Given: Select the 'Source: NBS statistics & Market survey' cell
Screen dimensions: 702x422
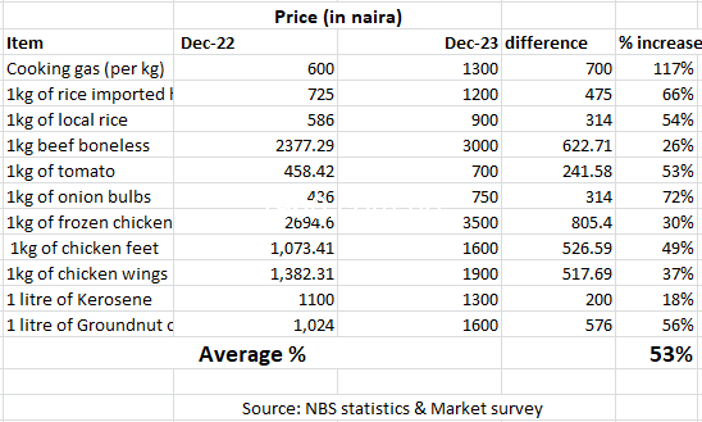Looking at the screenshot, I should pos(392,408).
